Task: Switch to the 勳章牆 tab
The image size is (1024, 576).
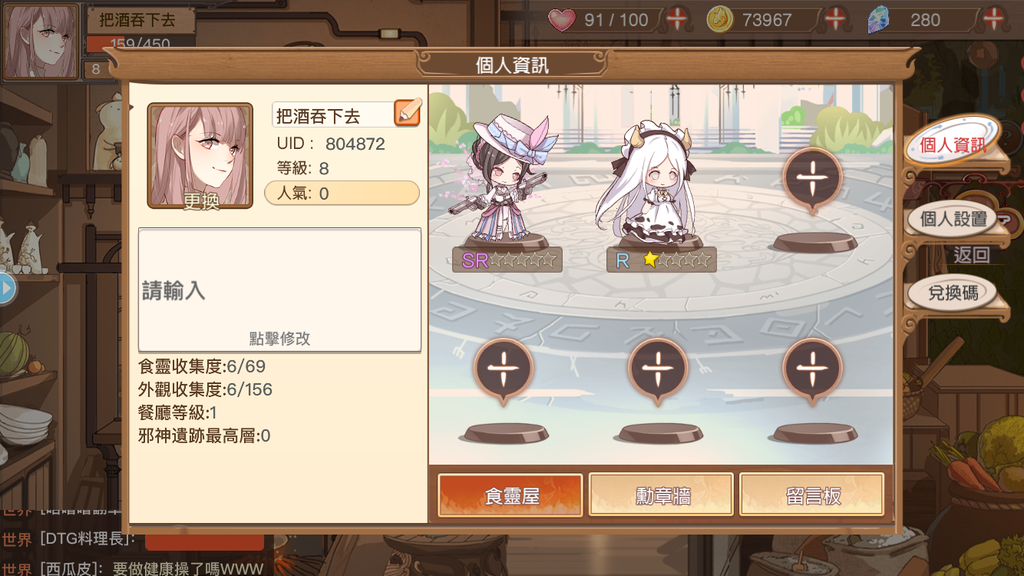Action: pyautogui.click(x=661, y=496)
